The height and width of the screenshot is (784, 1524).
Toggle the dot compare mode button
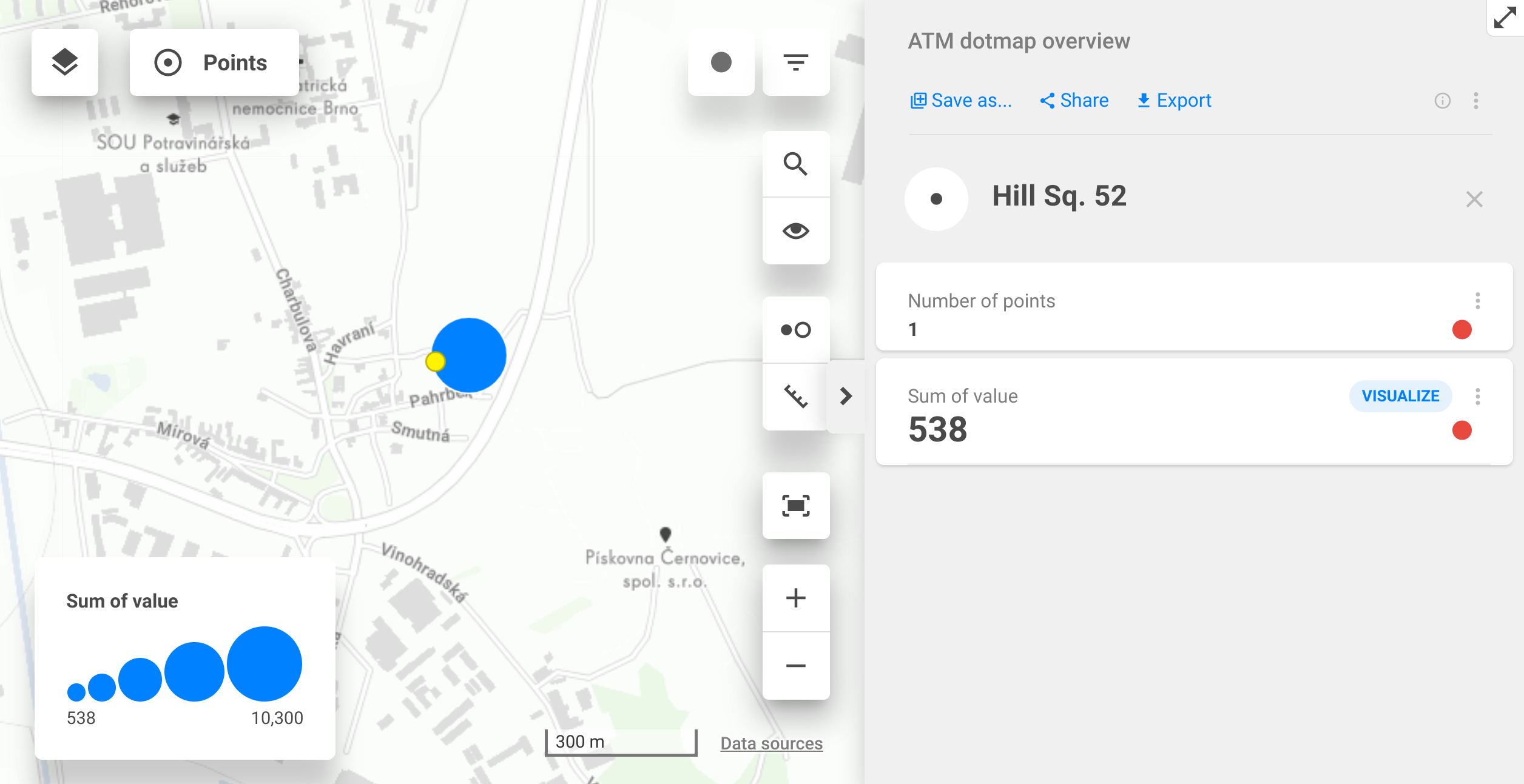[795, 330]
